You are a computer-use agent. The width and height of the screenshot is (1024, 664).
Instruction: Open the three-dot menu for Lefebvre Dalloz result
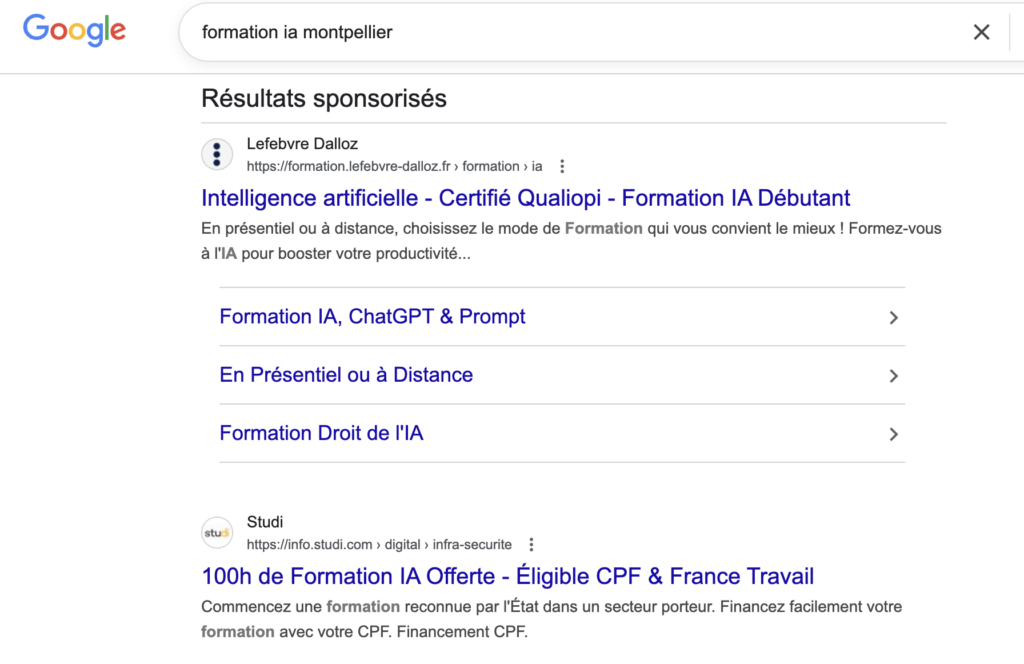(562, 166)
